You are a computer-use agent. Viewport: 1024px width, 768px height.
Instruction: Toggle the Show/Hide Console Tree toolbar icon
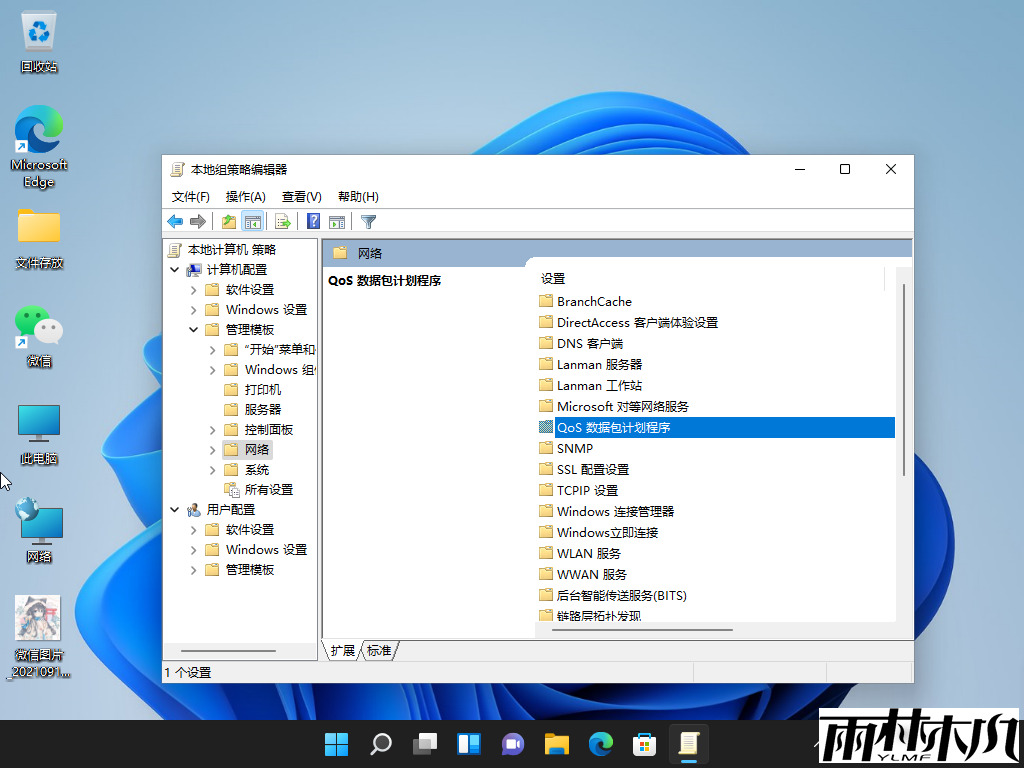[x=253, y=221]
